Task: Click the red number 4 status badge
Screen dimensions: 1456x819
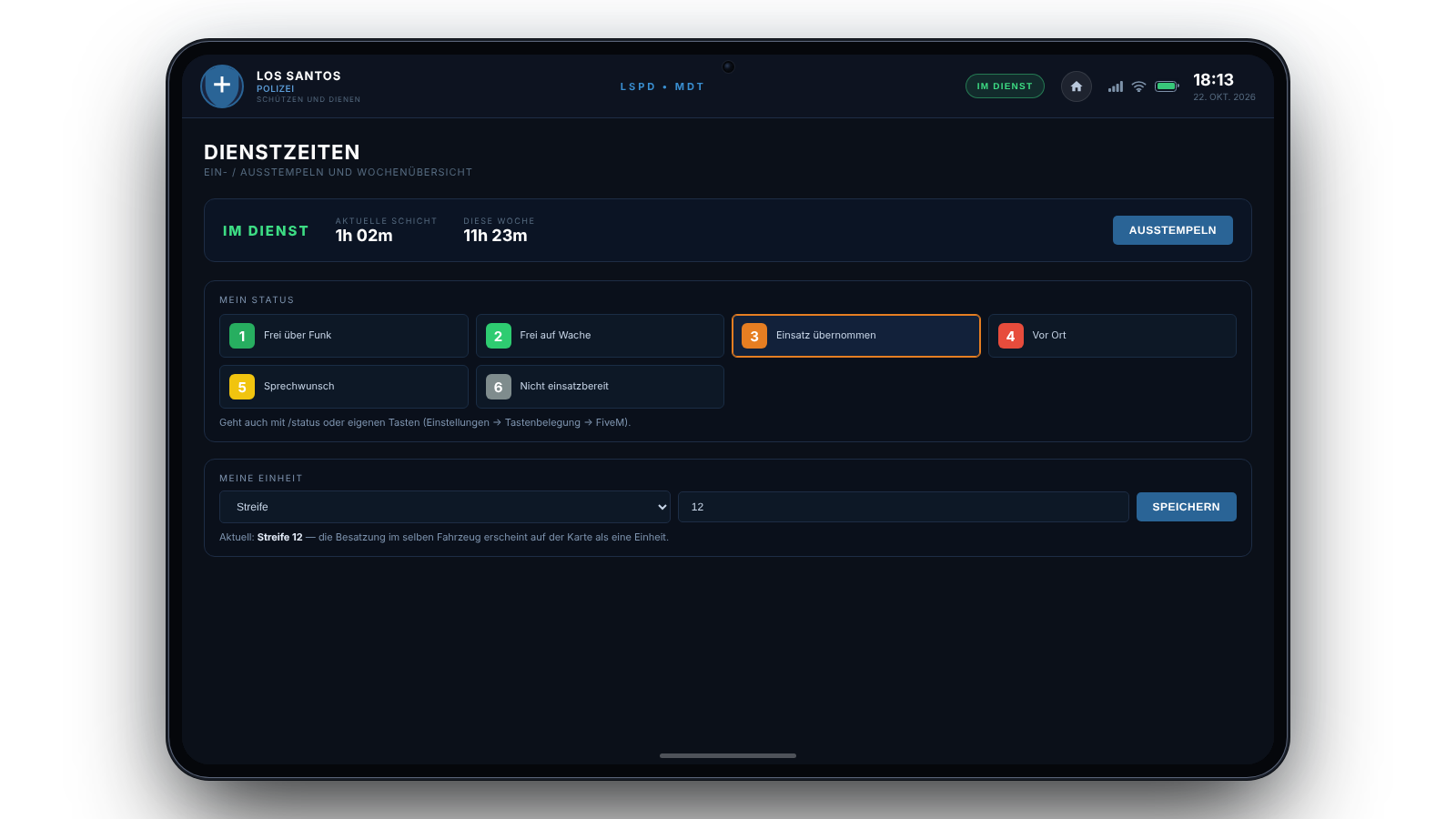Action: [1010, 336]
